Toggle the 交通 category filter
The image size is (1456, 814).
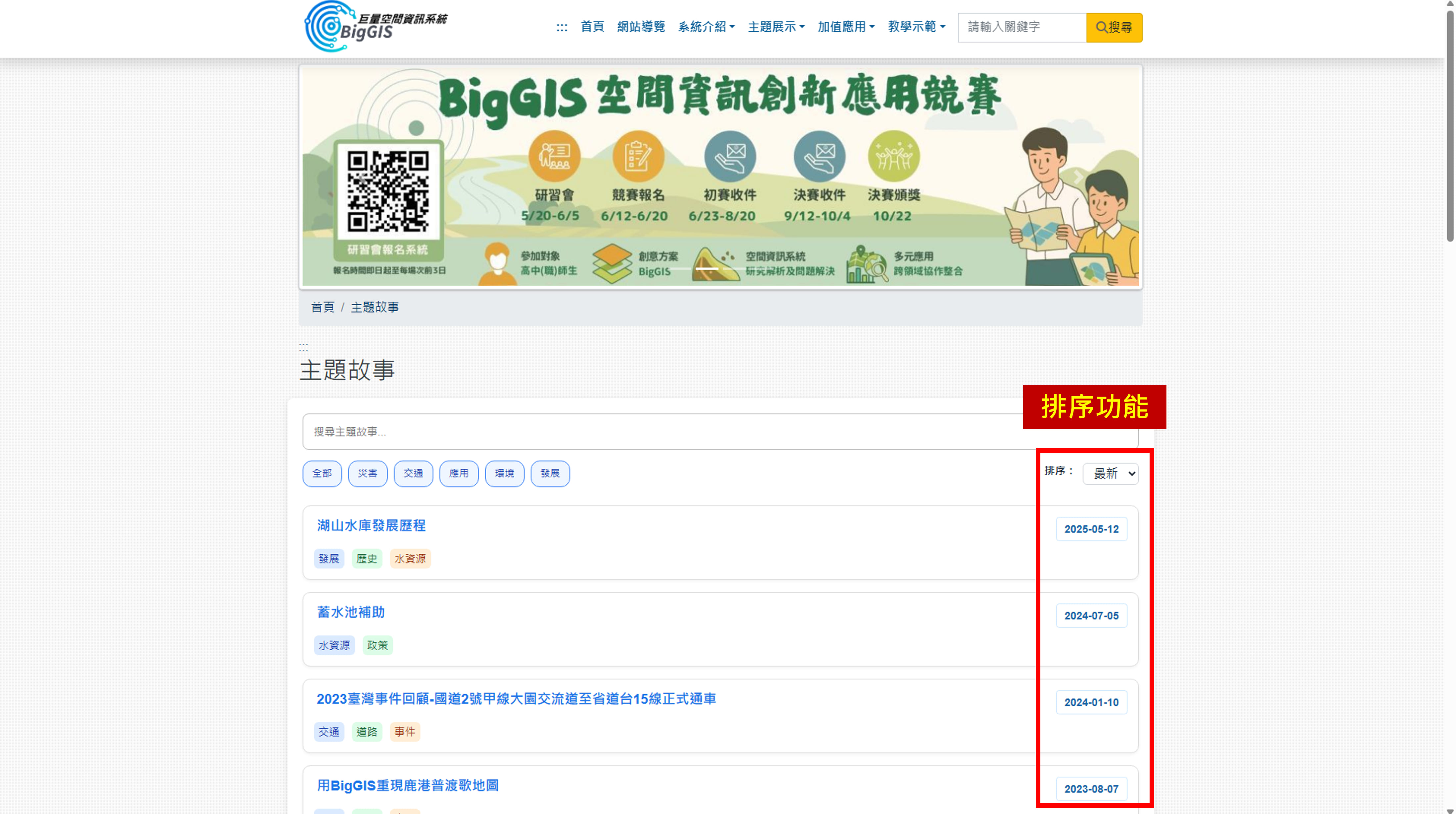413,473
